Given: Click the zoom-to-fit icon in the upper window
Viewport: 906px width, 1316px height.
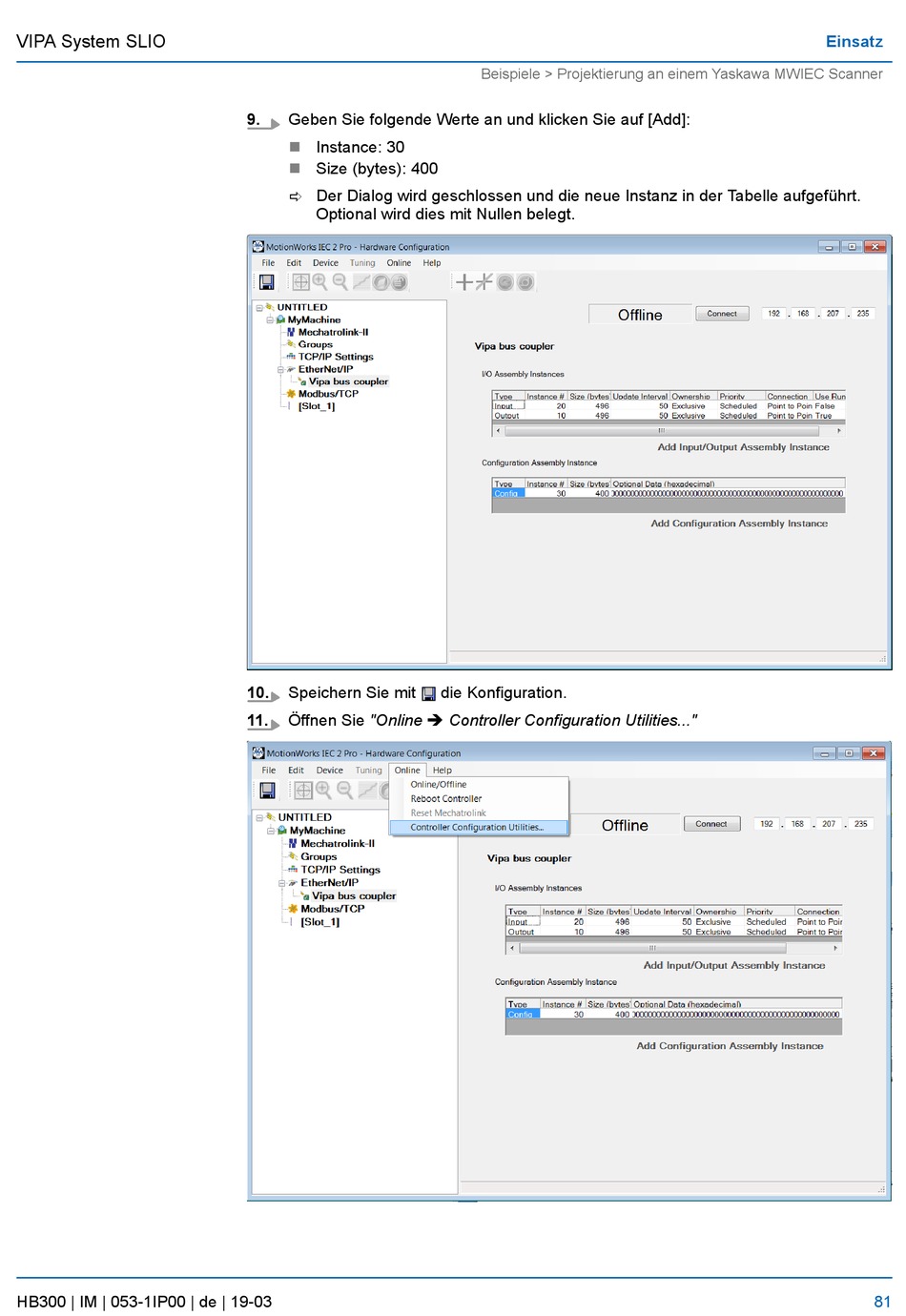Looking at the screenshot, I should (300, 282).
